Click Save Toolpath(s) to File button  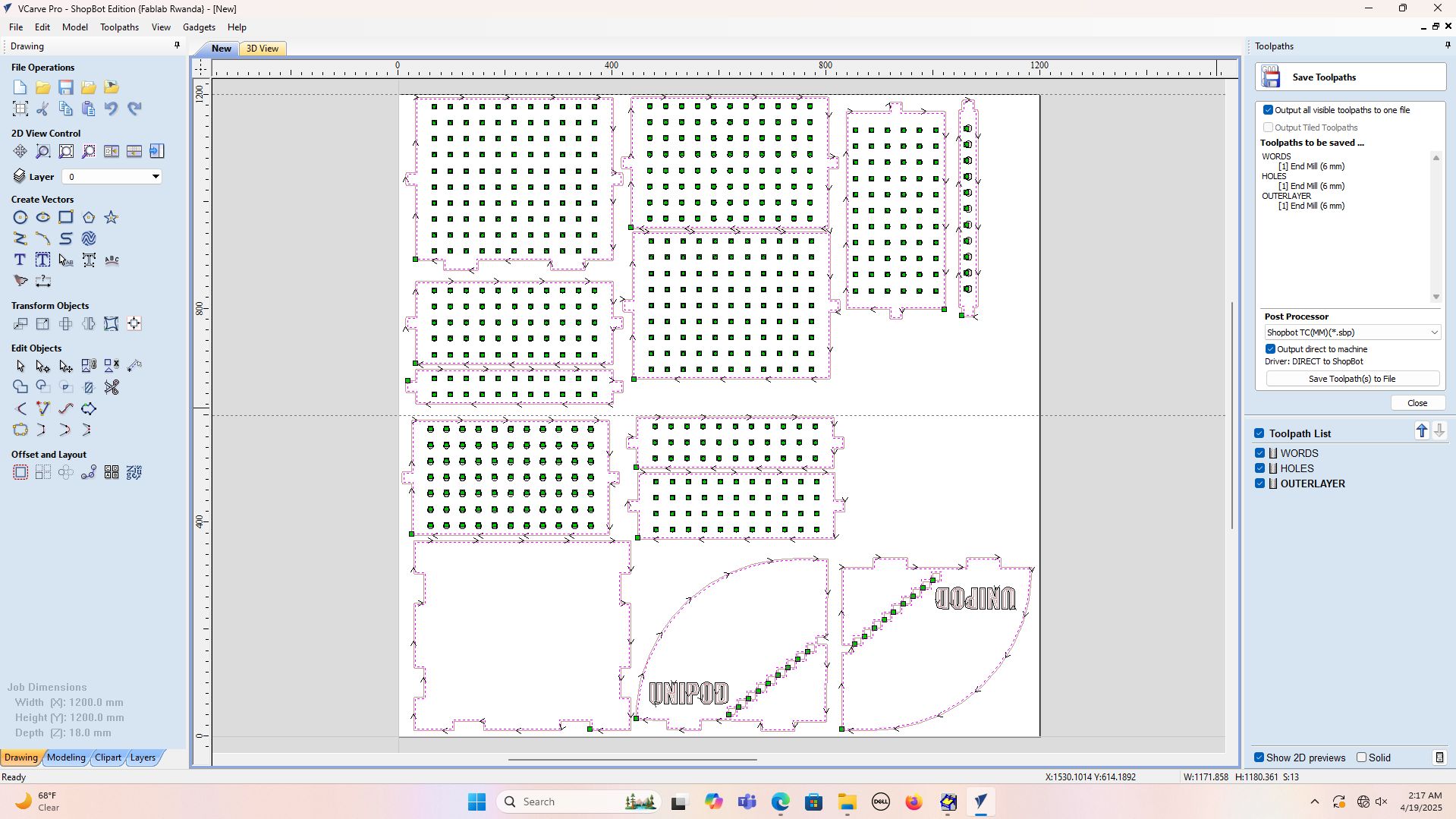1352,379
